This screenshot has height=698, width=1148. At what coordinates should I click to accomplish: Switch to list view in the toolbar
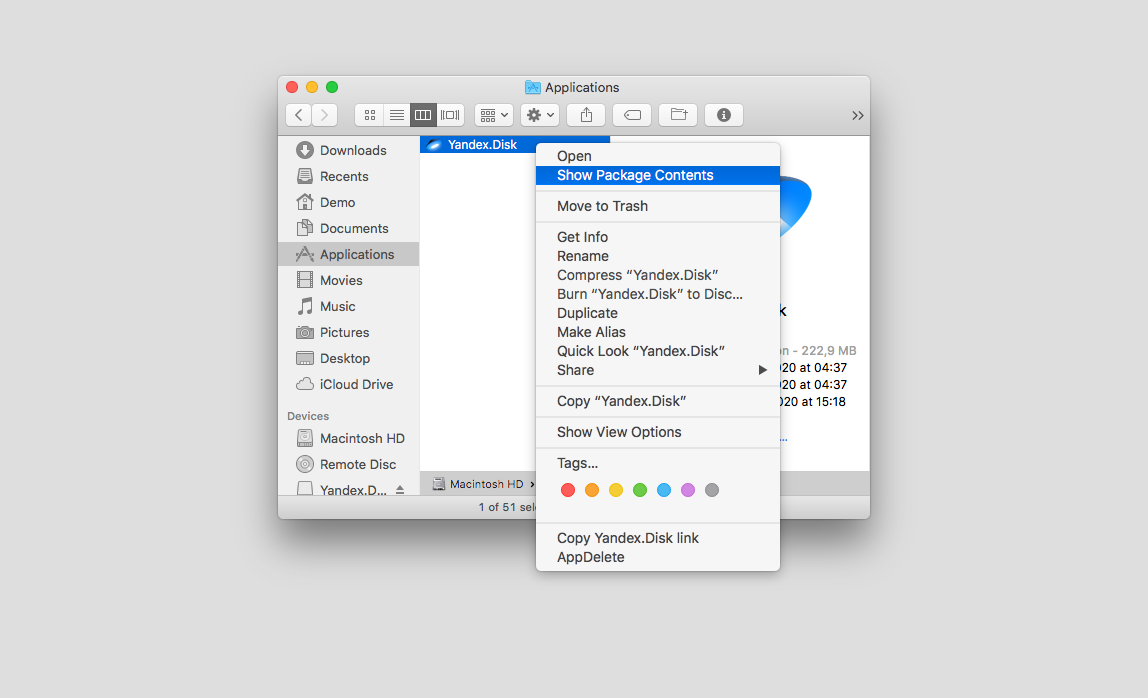click(x=397, y=115)
